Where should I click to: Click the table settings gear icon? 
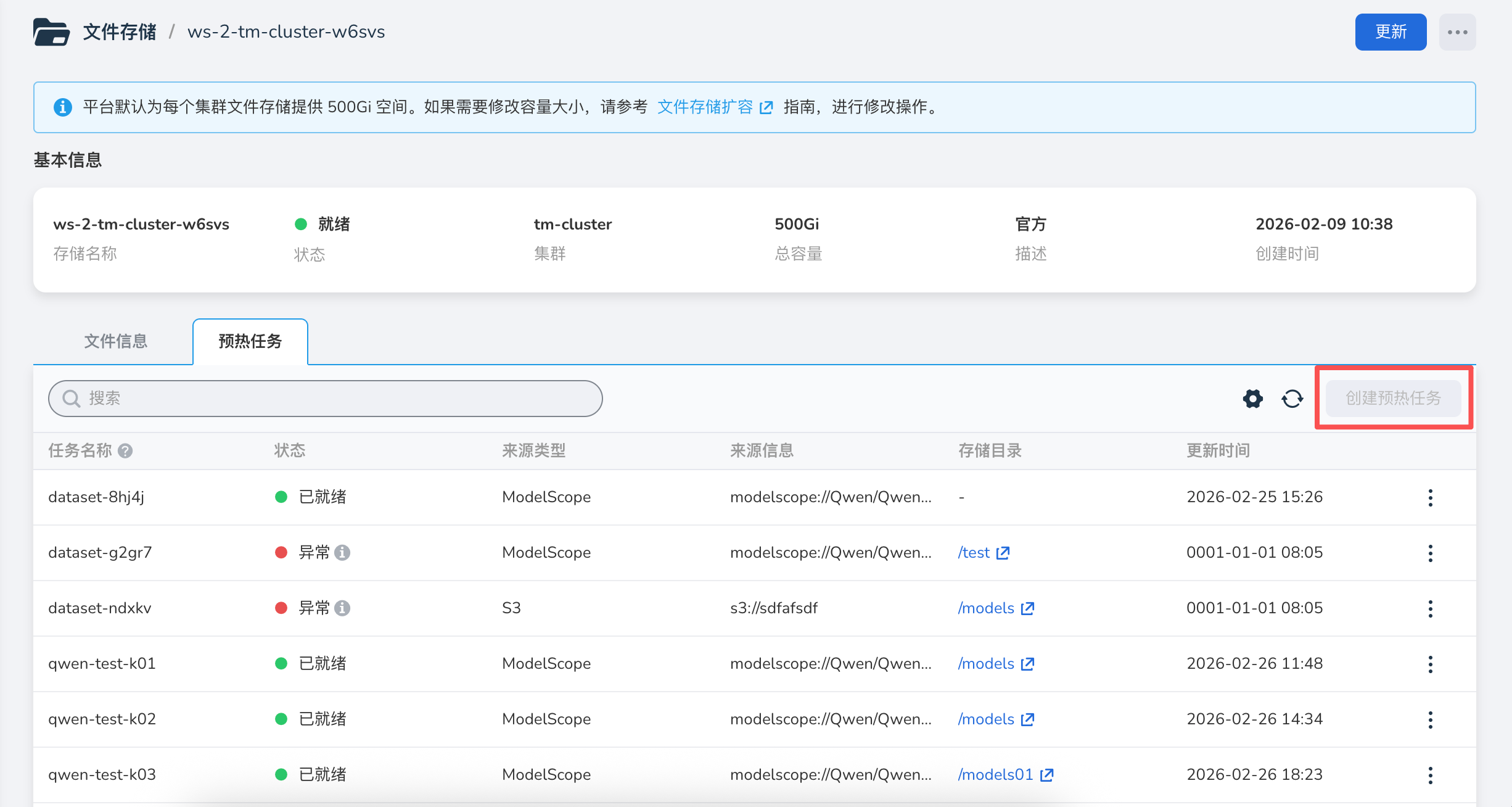pyautogui.click(x=1252, y=399)
